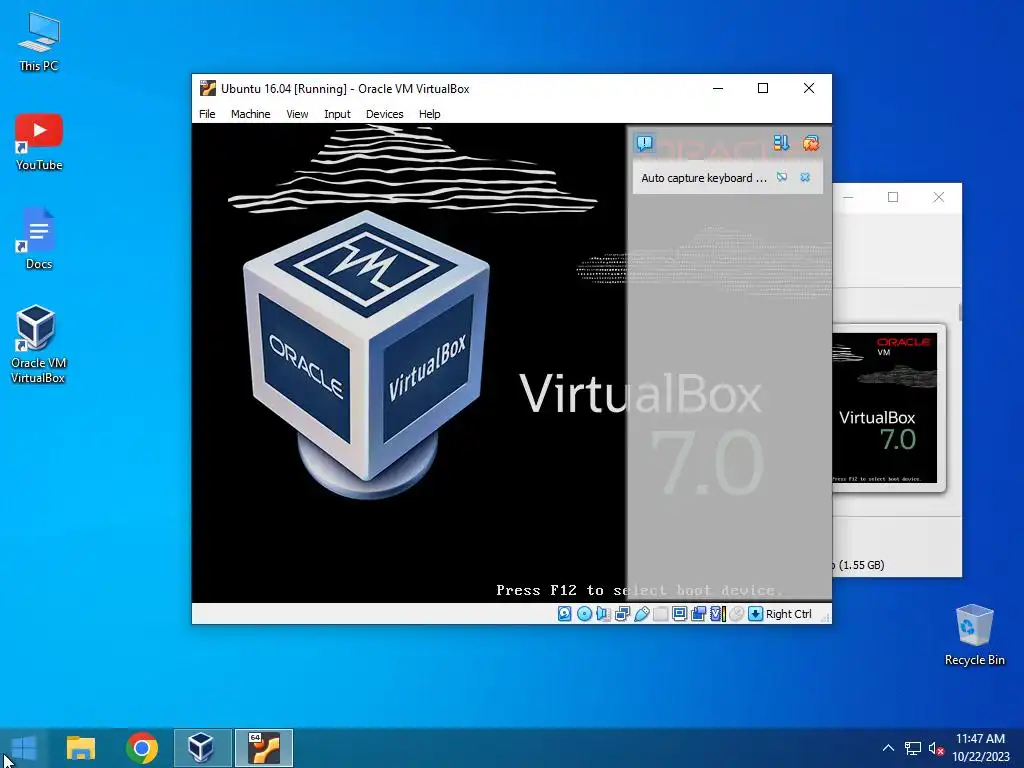1024x768 pixels.
Task: Open the Machine menu
Action: [250, 114]
